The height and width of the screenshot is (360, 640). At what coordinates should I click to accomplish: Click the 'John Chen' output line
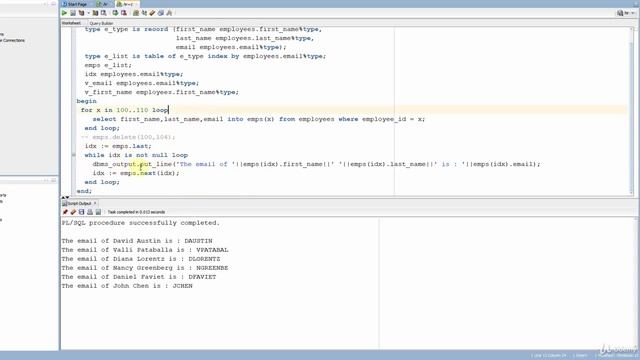[127, 286]
